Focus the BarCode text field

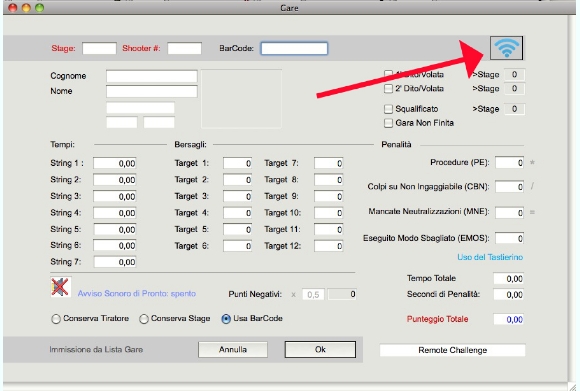(294, 48)
